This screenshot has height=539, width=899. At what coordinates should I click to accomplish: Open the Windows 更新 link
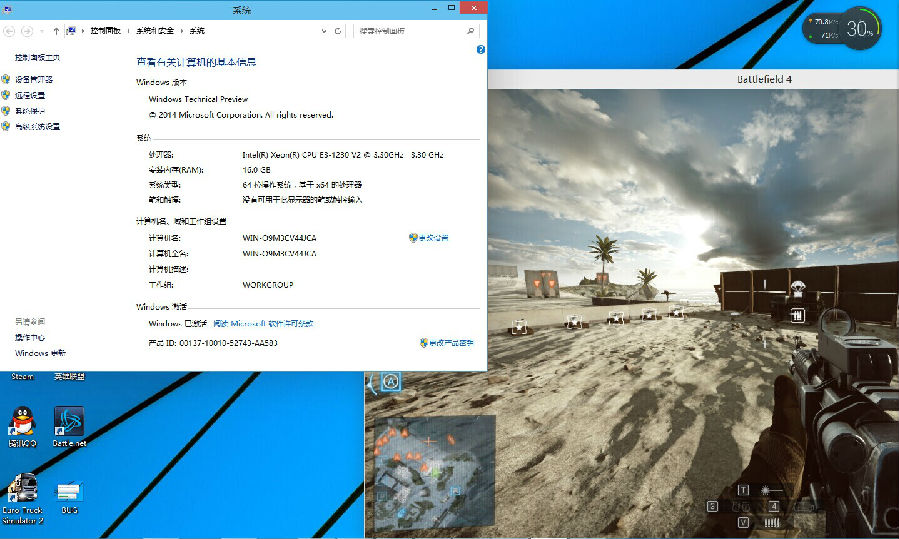40,353
